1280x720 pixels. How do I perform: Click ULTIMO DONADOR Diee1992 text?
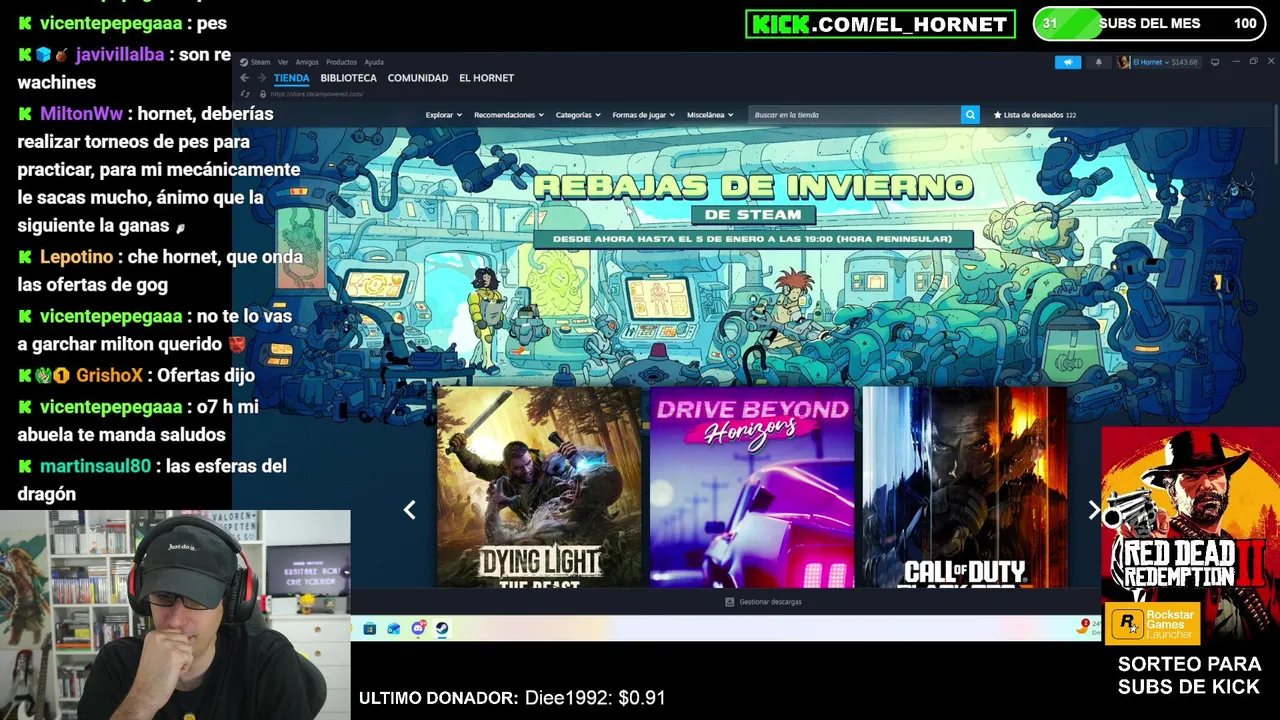pos(512,698)
